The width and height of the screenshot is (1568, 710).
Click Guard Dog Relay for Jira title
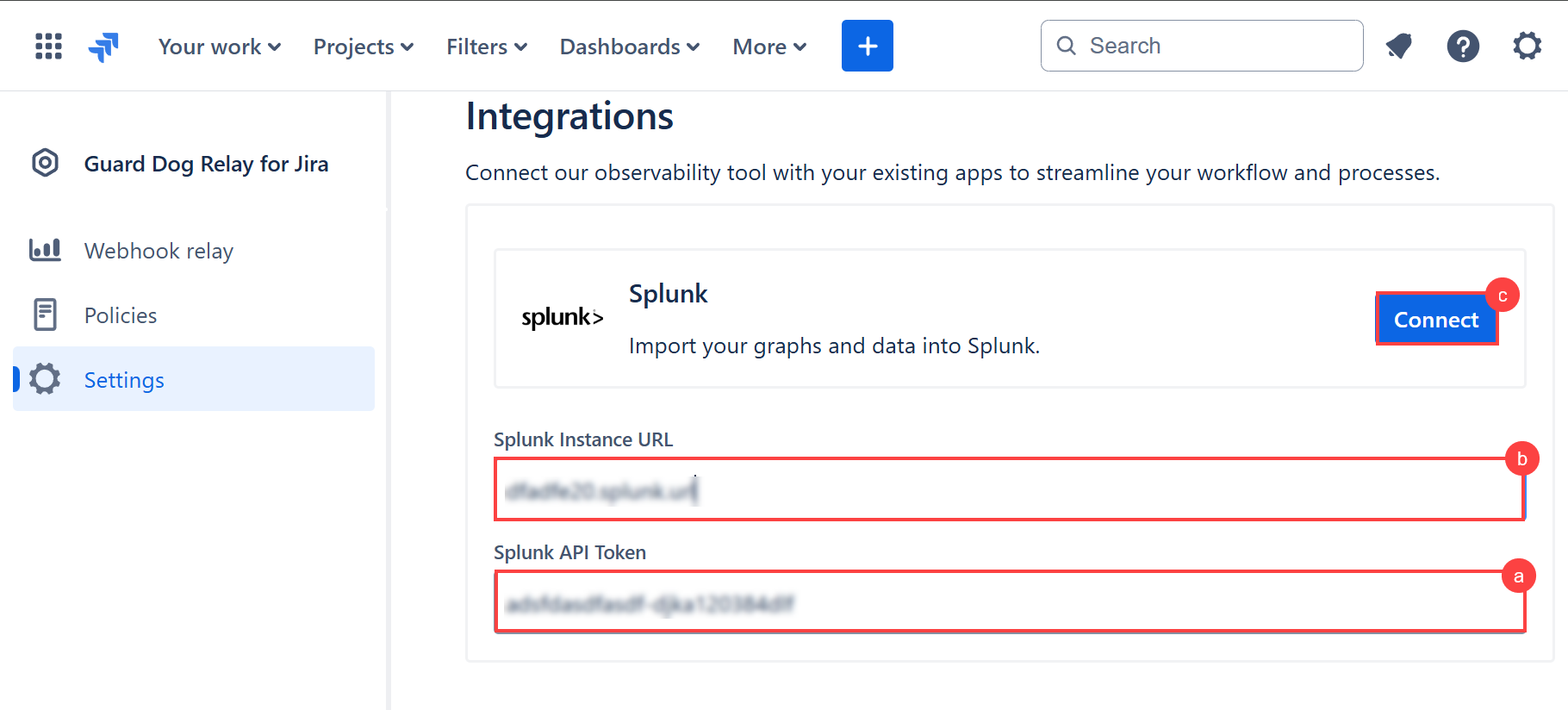tap(206, 164)
